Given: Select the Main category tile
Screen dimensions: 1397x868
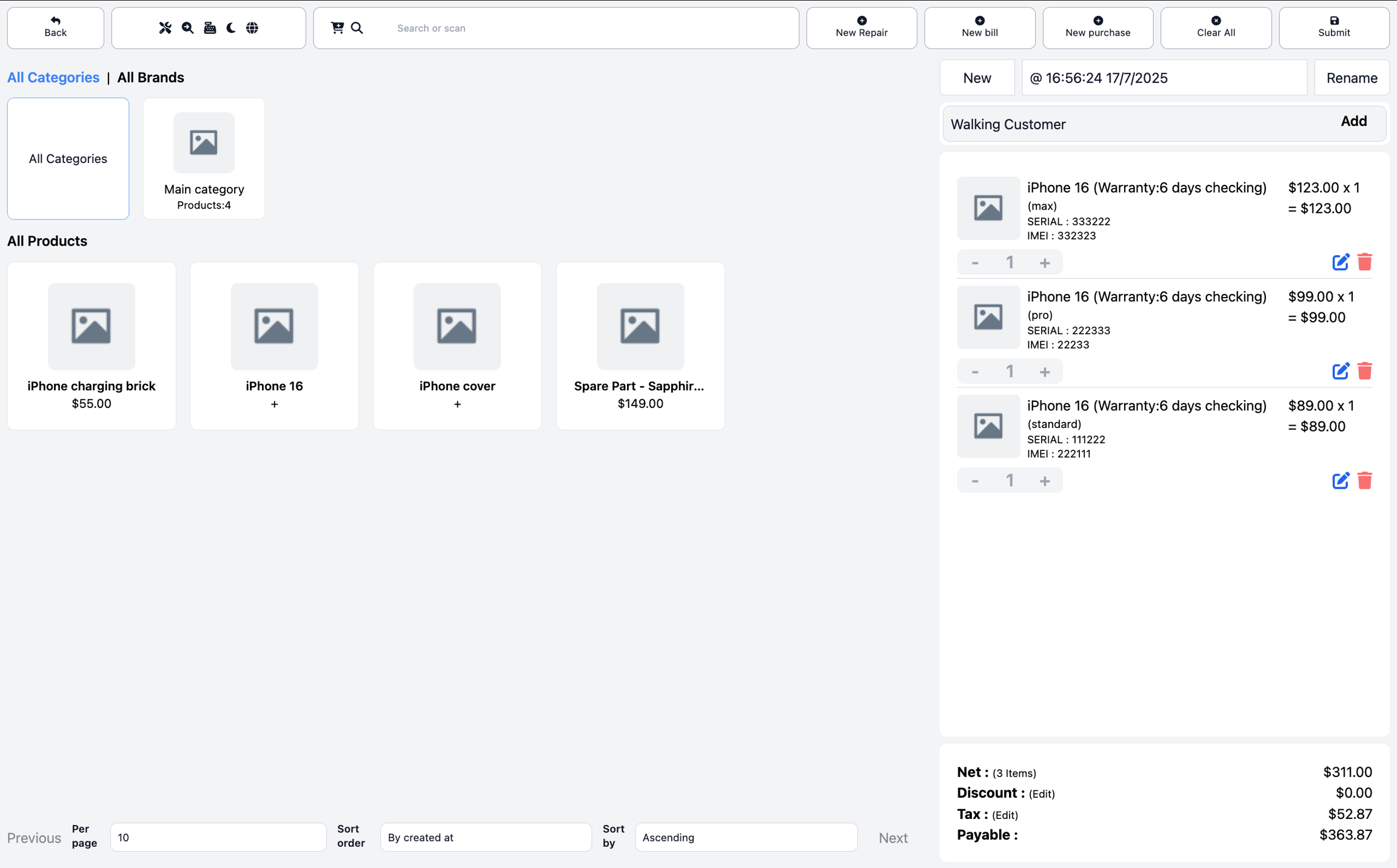Looking at the screenshot, I should click(x=204, y=159).
